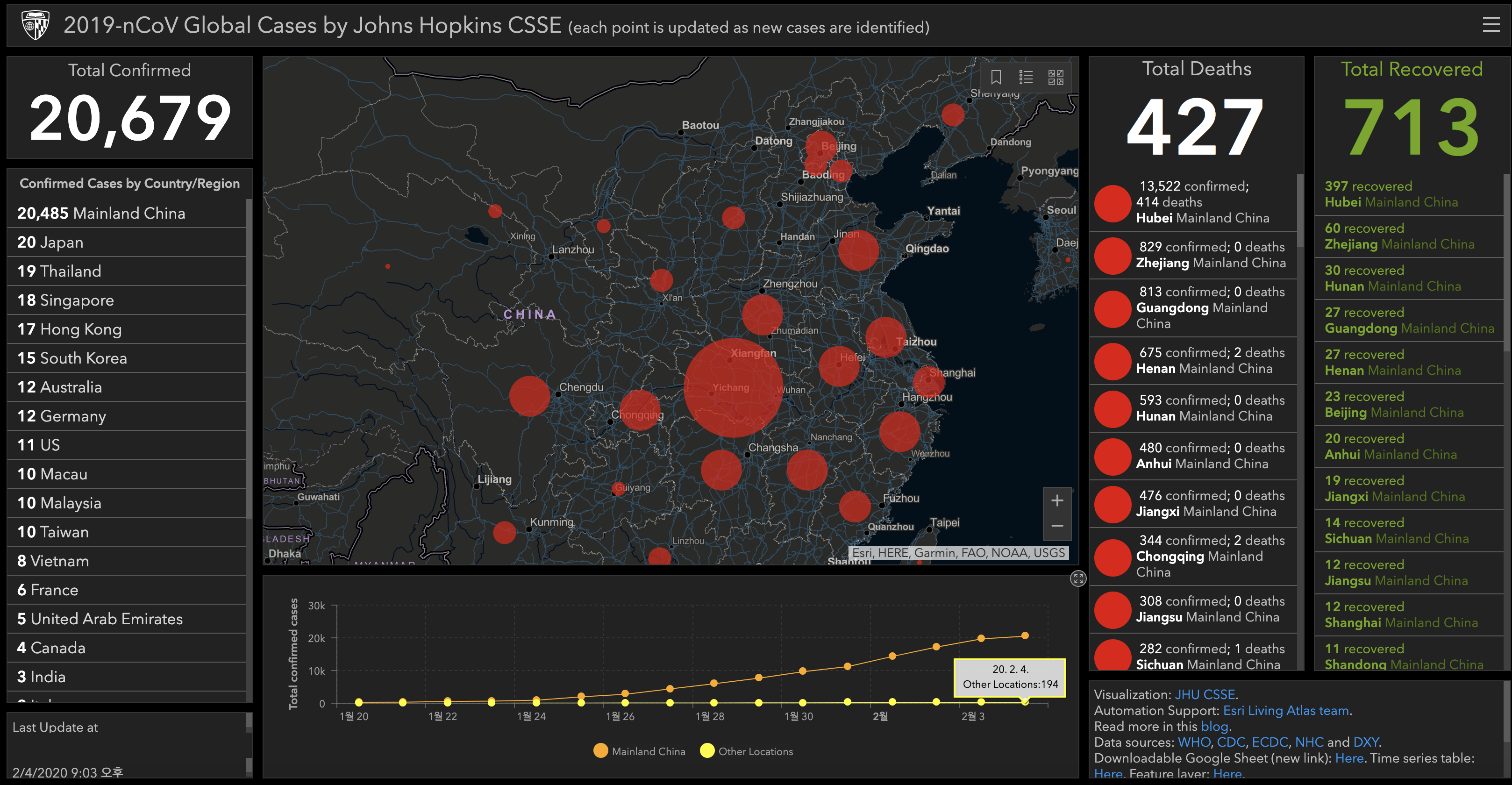
Task: Zoom out on the map
Action: 1056,526
